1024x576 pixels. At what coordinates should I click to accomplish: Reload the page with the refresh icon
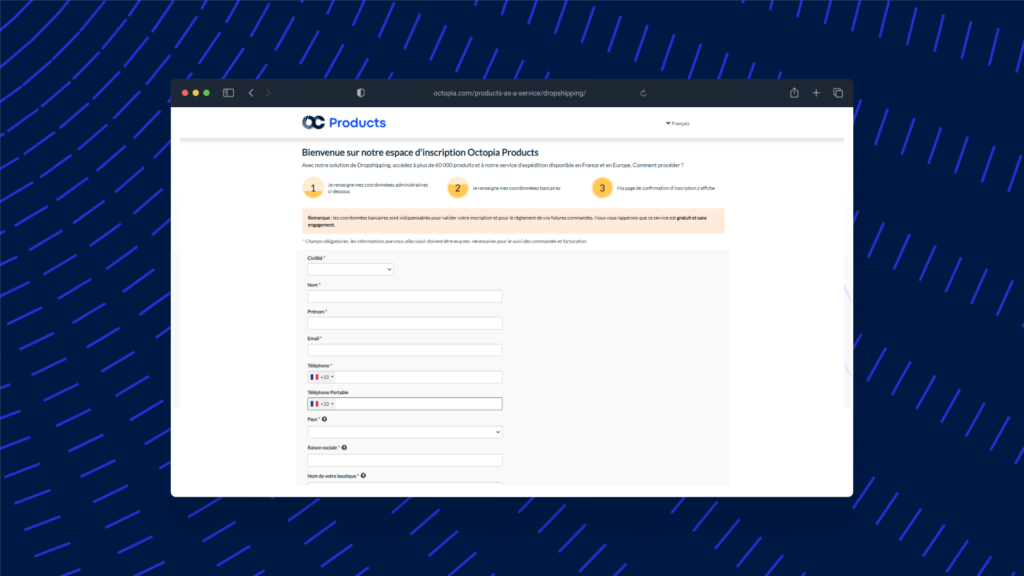pyautogui.click(x=643, y=93)
